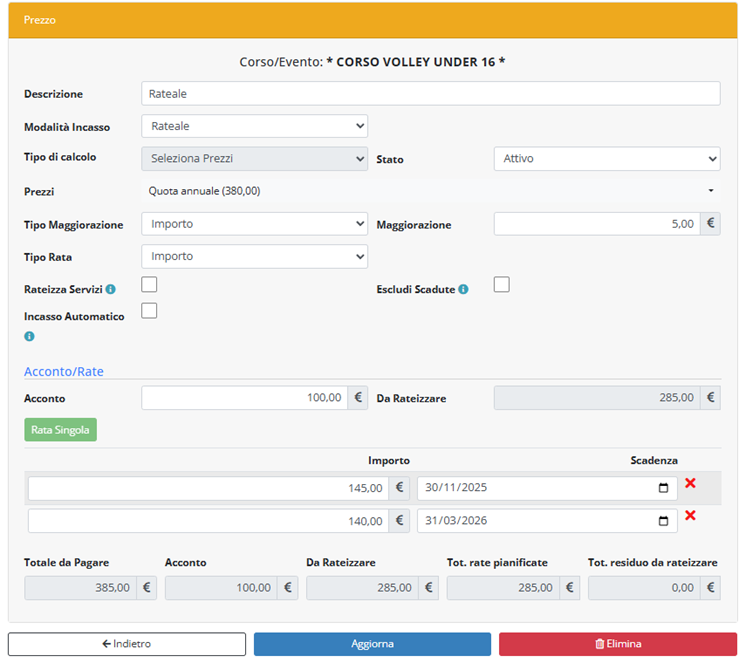The height and width of the screenshot is (663, 739).
Task: Open calendar picker for 31/03/2026 date
Action: pyautogui.click(x=664, y=521)
